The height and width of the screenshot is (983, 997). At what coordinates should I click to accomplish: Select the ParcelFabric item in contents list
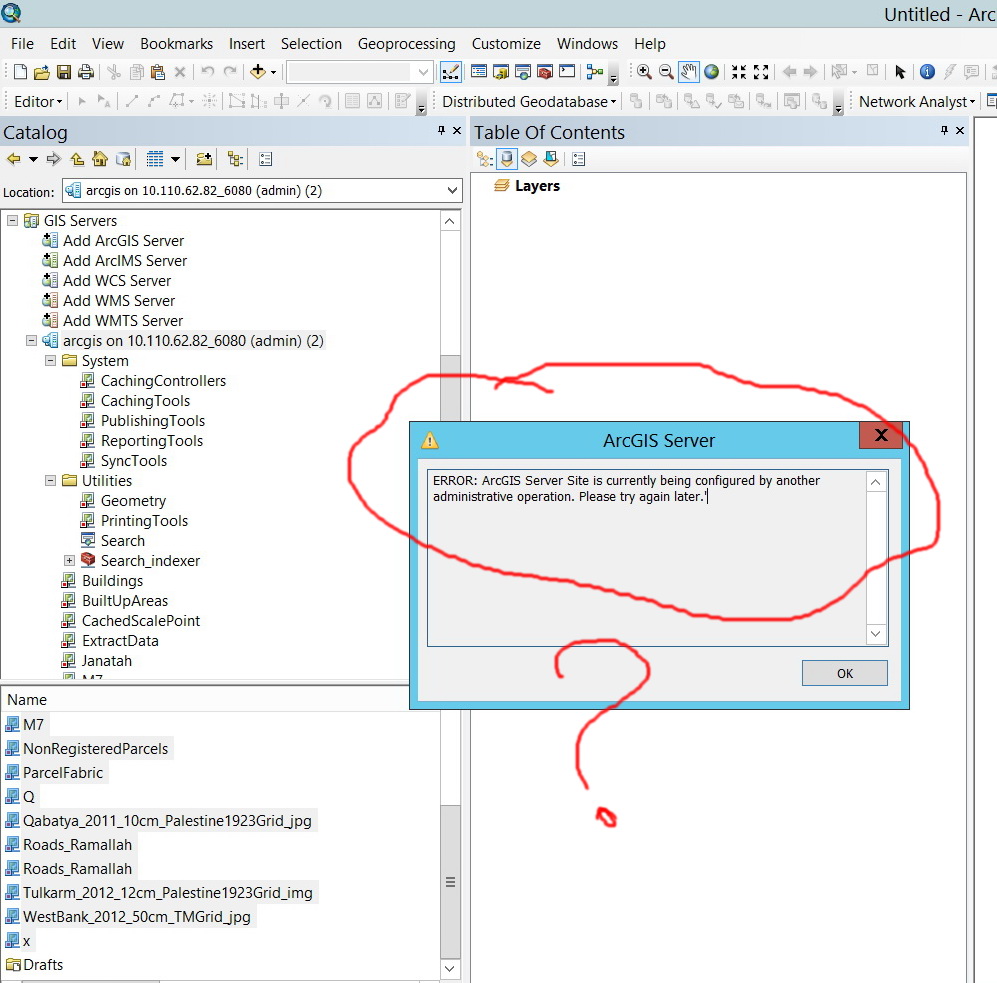63,773
